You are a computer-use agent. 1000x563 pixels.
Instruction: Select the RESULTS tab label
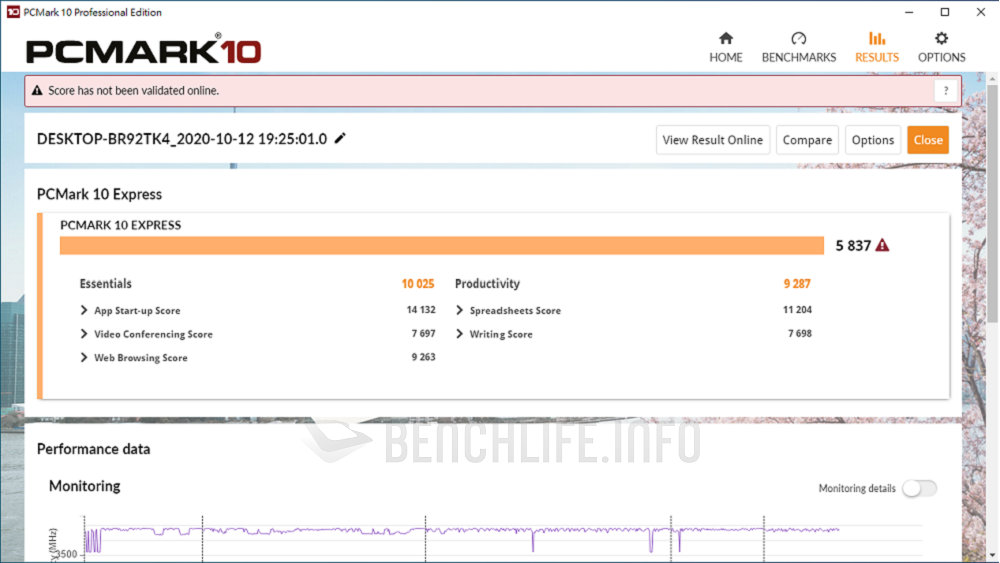[x=877, y=57]
